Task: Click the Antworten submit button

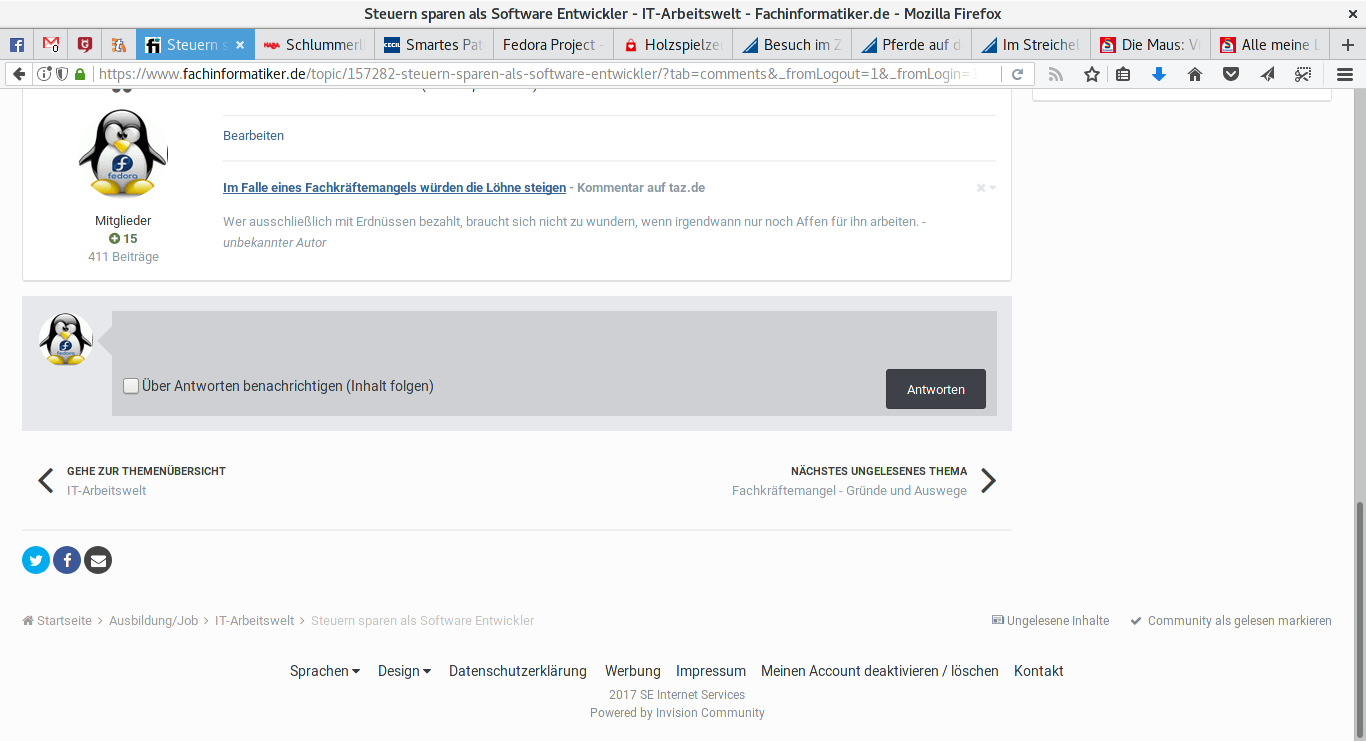Action: click(x=936, y=389)
